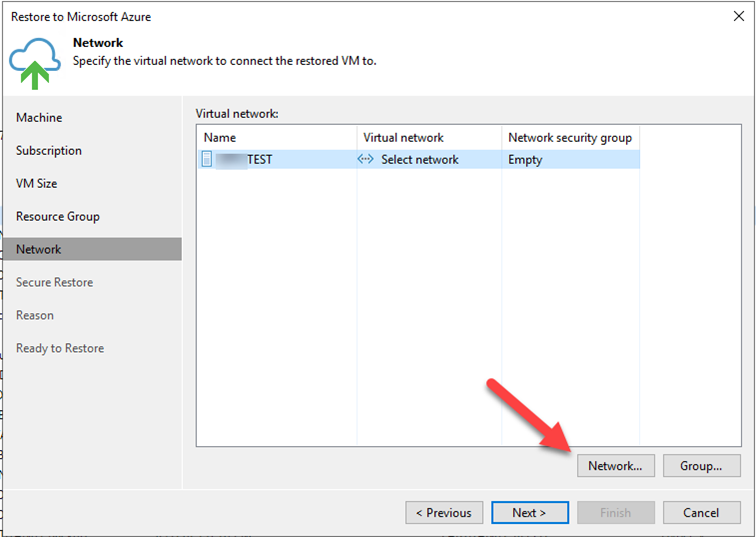Select the Network step in sidebar

pyautogui.click(x=93, y=249)
